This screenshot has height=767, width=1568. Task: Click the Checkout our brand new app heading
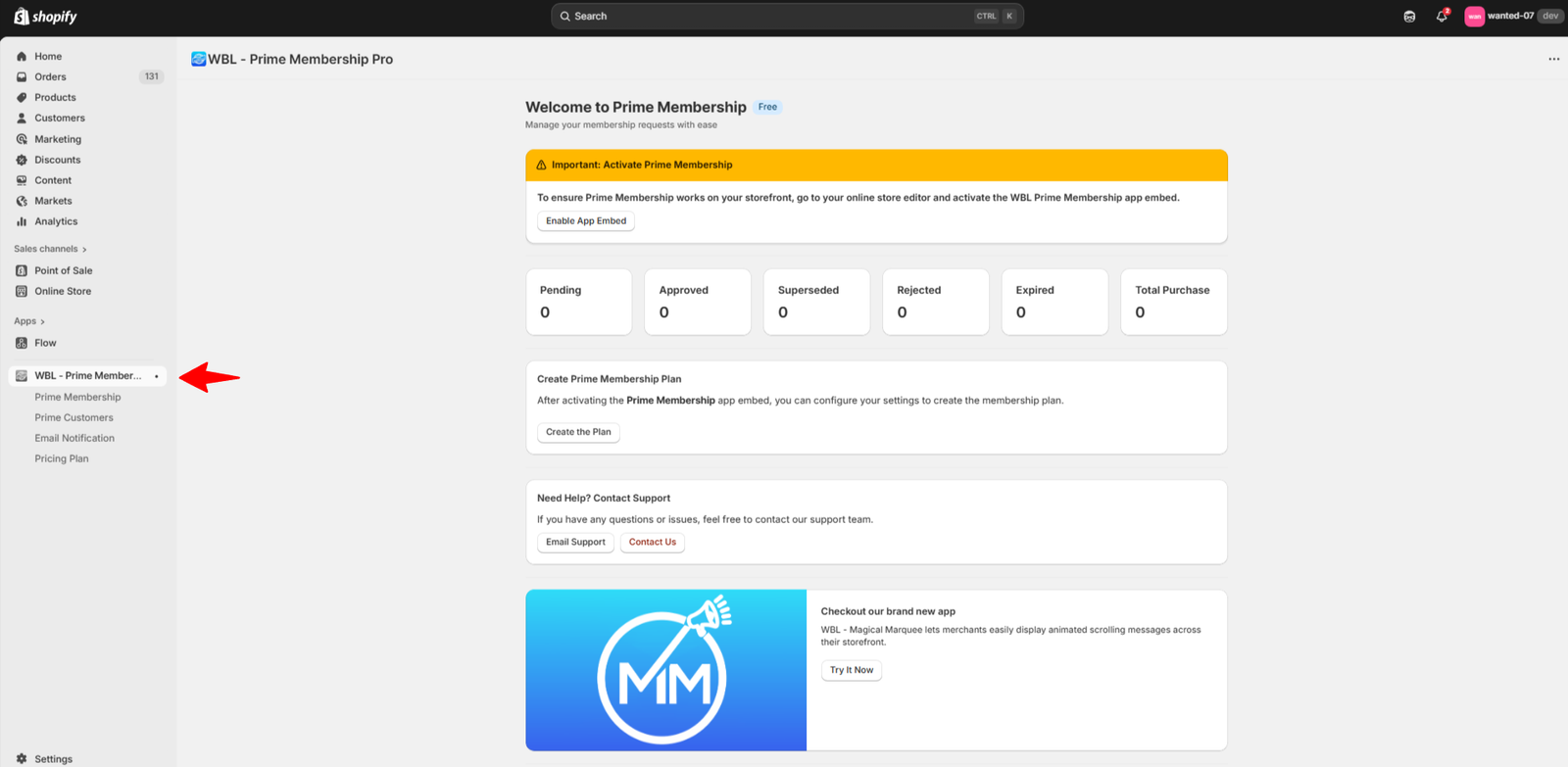[x=888, y=611]
